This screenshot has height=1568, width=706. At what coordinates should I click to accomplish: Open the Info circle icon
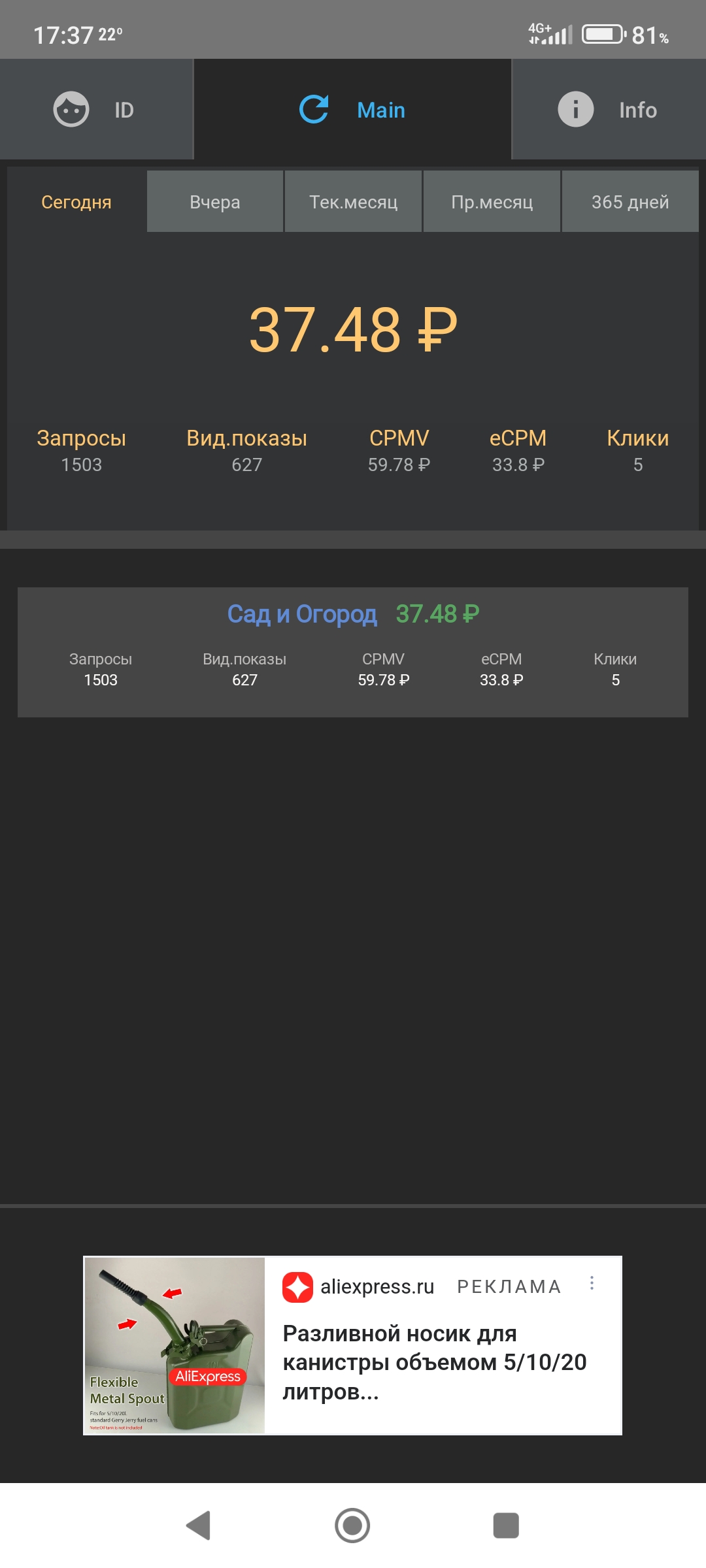pos(575,109)
